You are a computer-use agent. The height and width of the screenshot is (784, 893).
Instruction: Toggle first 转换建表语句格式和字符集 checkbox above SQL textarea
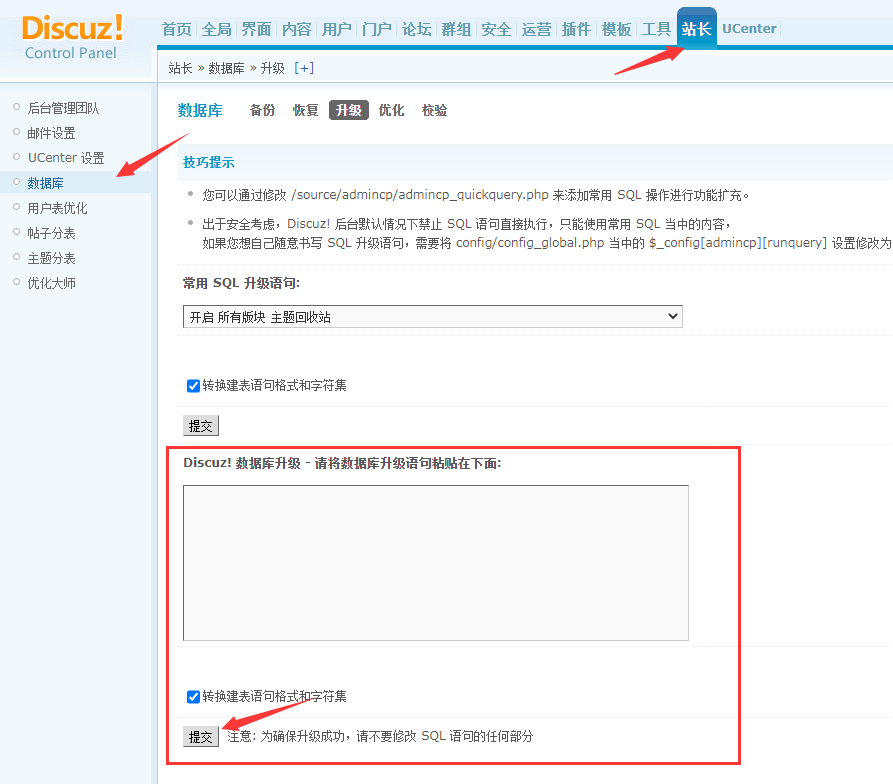193,386
